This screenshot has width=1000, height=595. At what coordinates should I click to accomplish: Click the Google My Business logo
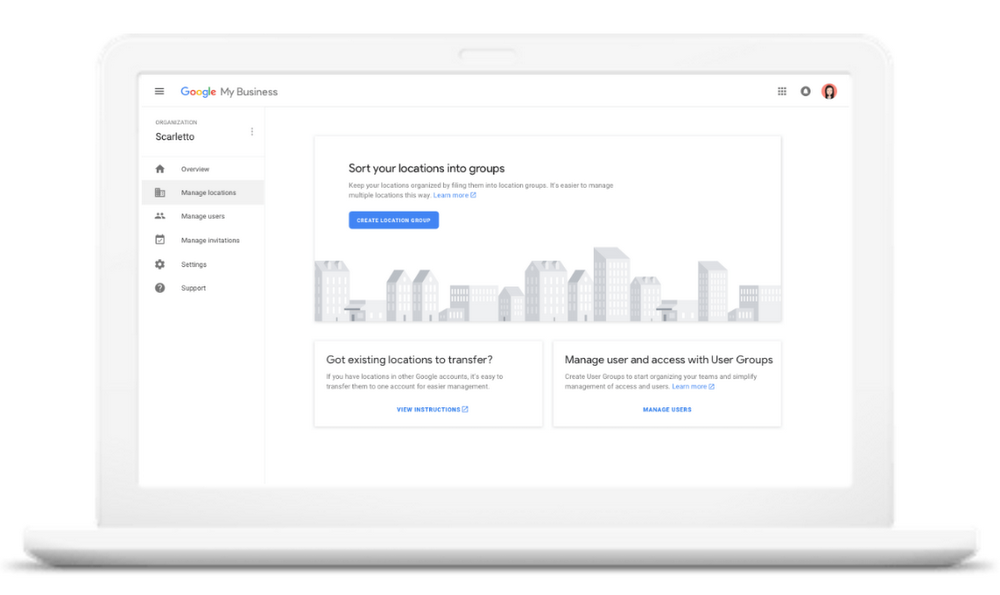click(x=229, y=92)
